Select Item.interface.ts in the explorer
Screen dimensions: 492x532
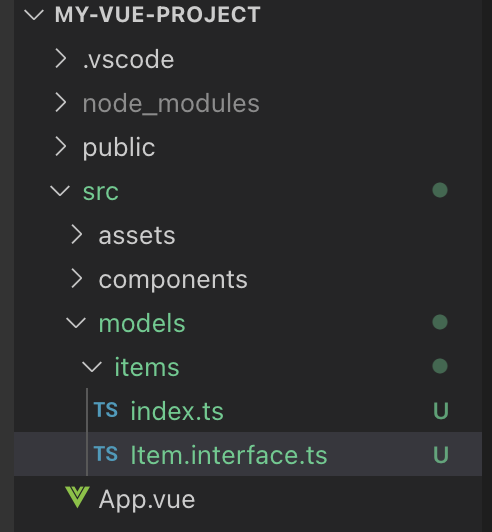248,454
